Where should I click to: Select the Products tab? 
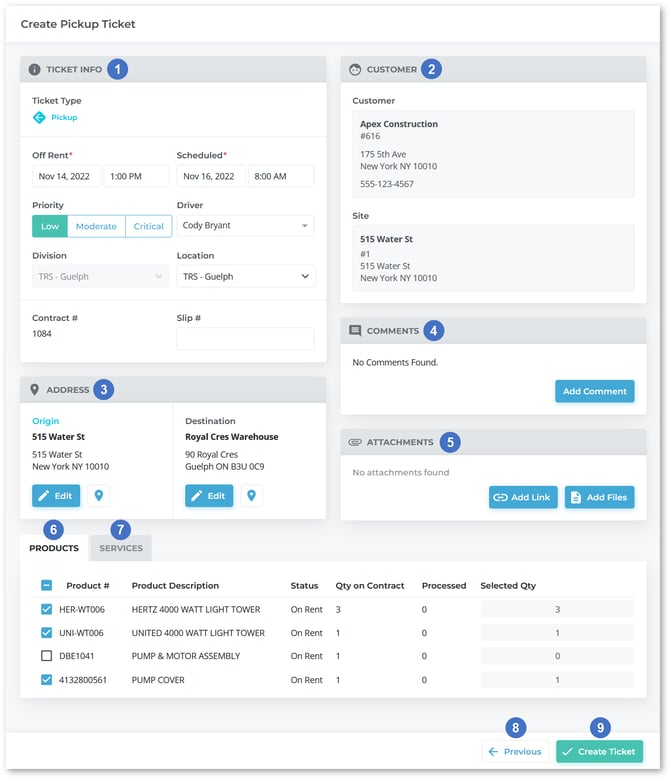coord(54,548)
